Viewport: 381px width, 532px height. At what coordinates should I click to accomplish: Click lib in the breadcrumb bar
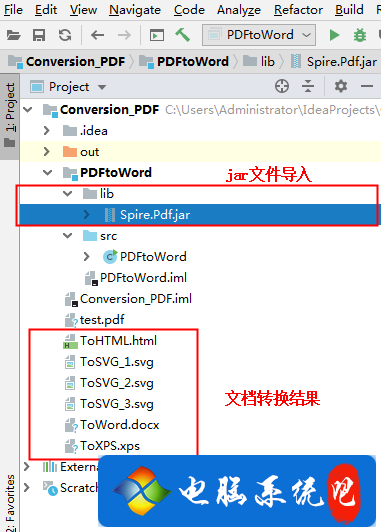(259, 62)
